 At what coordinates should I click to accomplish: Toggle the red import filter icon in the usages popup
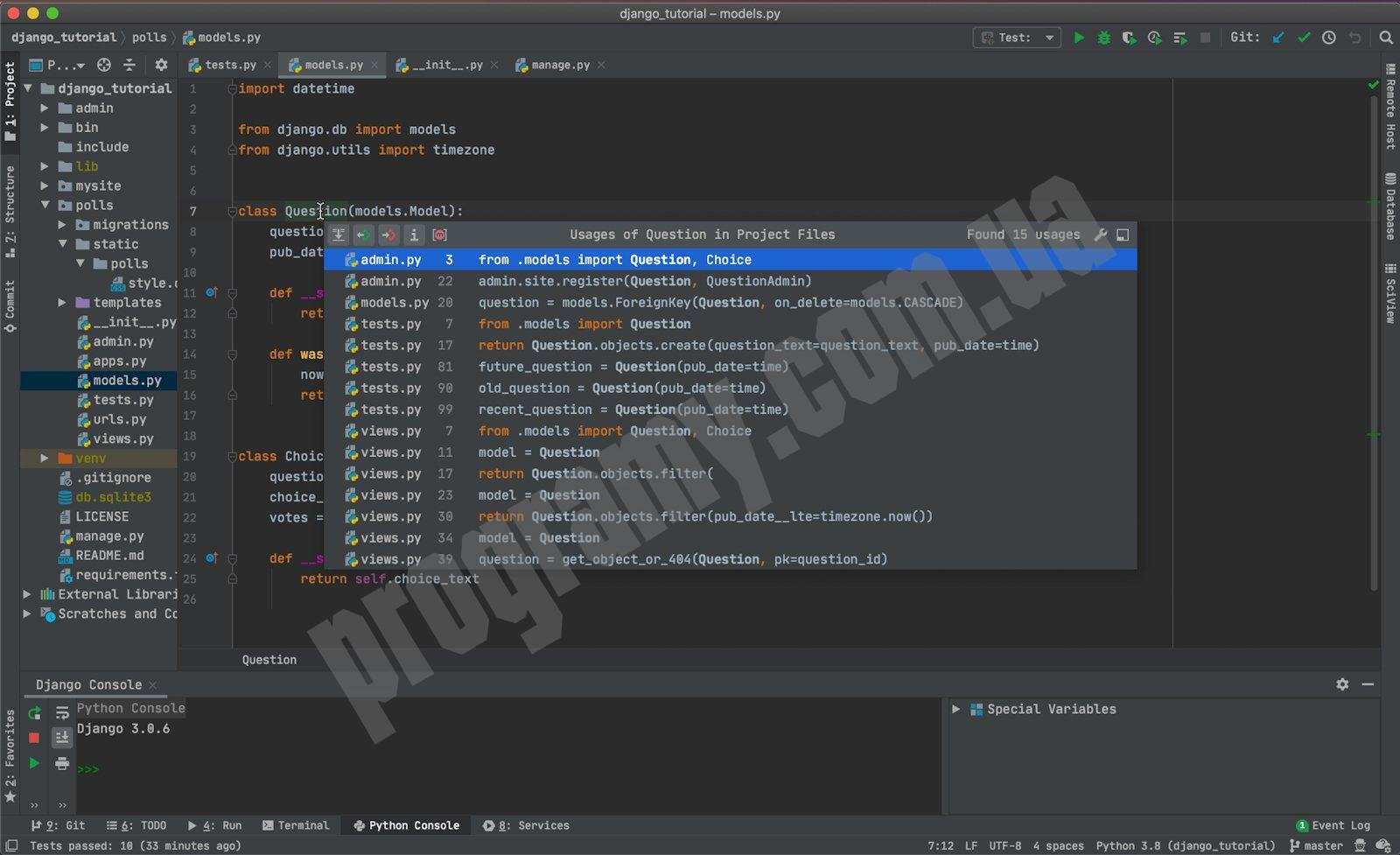pos(439,235)
